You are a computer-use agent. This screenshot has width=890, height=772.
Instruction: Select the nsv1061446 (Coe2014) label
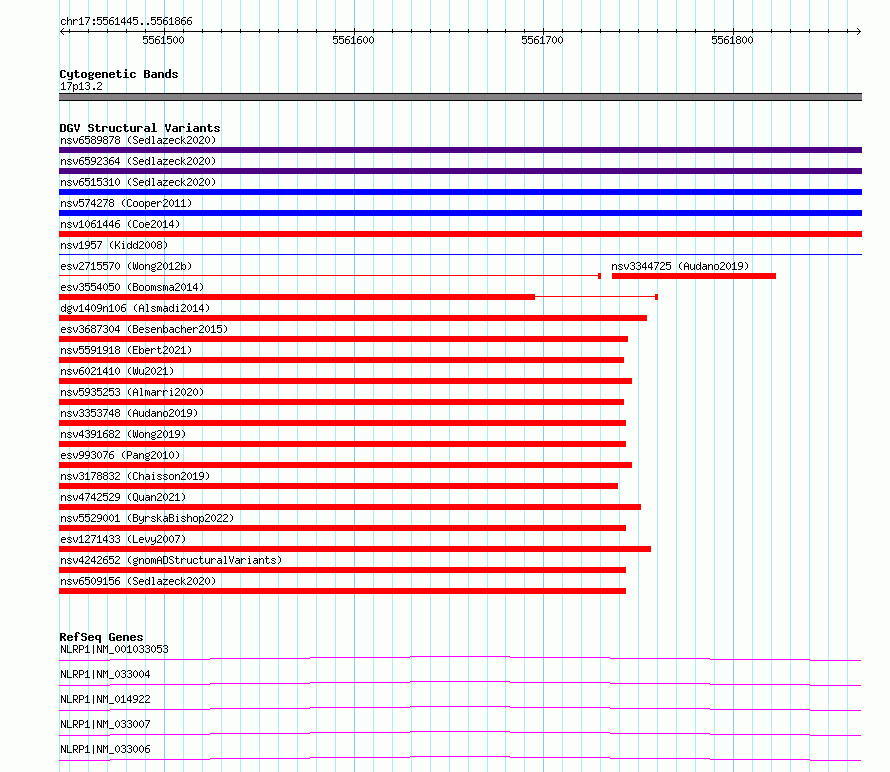[x=120, y=224]
